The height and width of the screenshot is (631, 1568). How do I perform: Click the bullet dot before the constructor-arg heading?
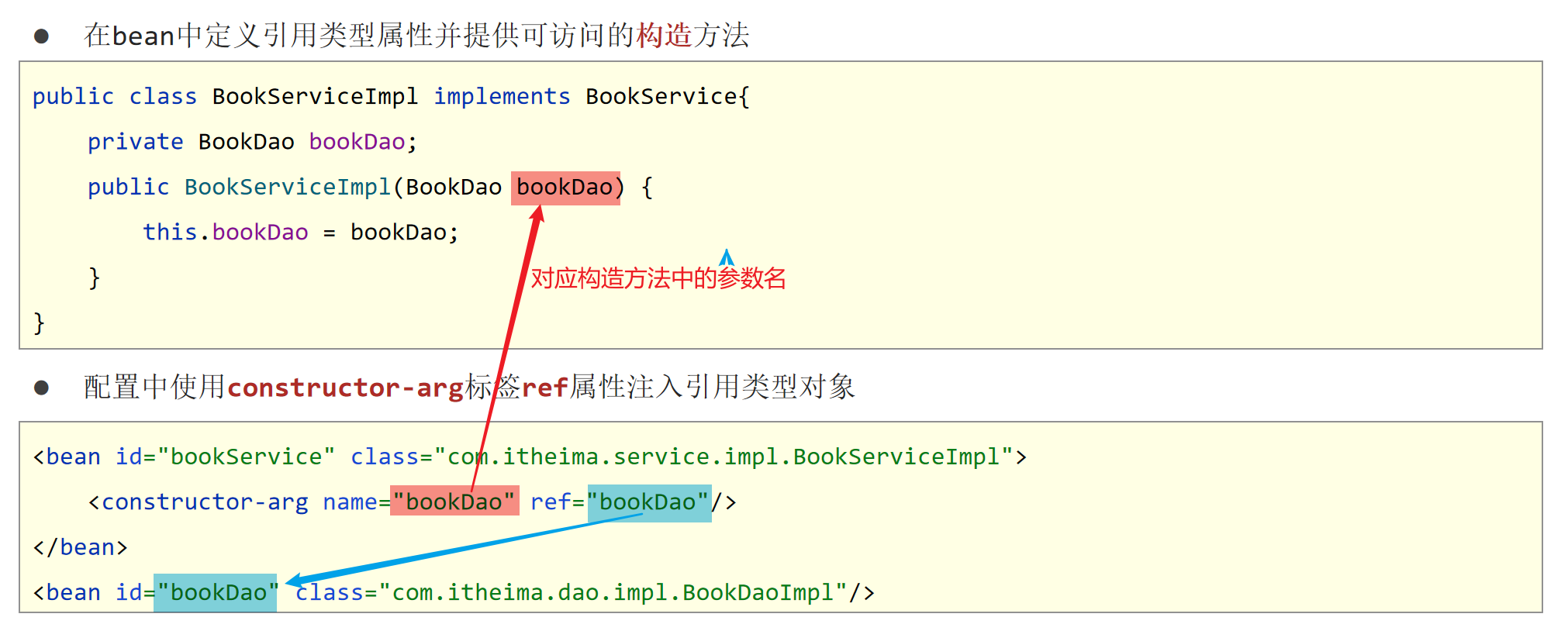(42, 388)
